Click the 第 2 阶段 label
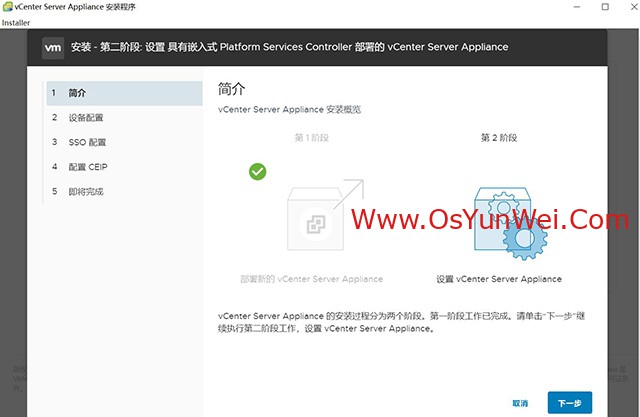 [499, 138]
